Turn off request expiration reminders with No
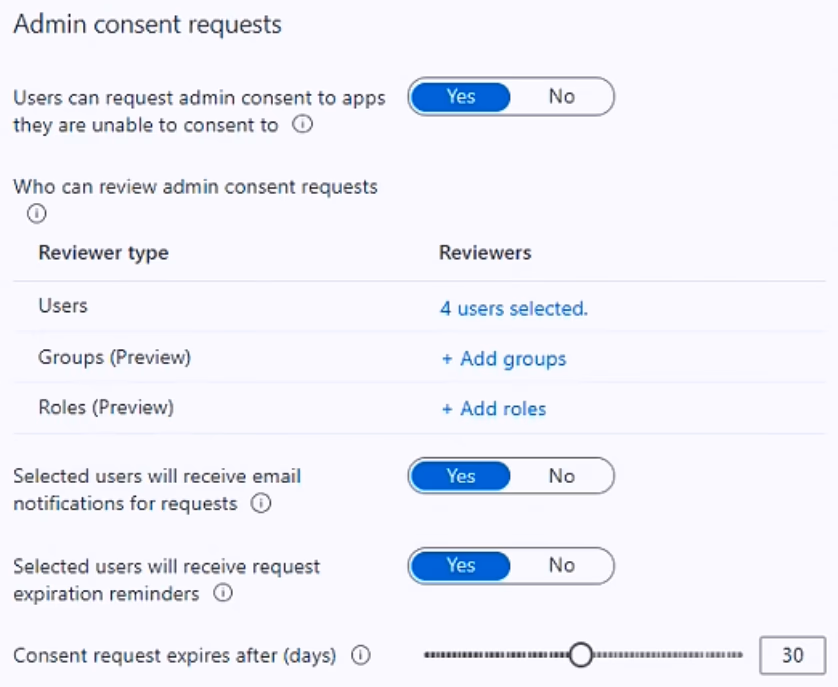 pos(562,565)
